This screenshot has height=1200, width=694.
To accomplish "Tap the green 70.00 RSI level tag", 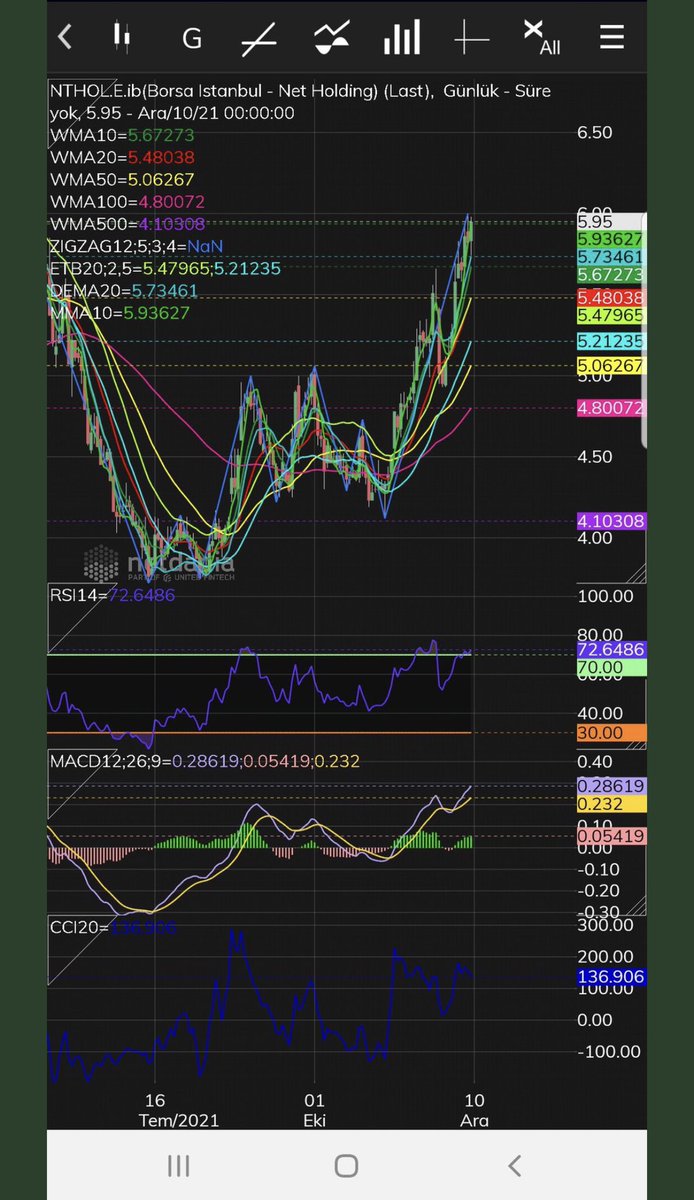I will [611, 667].
